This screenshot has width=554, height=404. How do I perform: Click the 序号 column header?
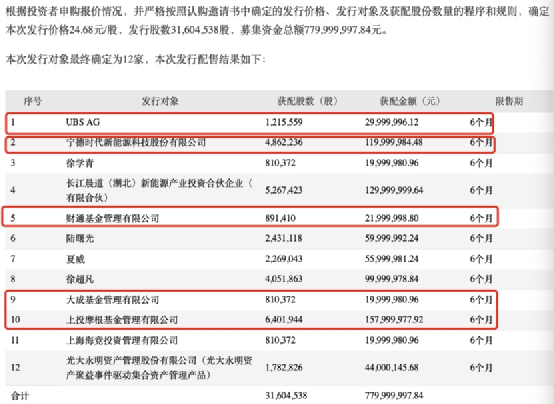click(33, 101)
